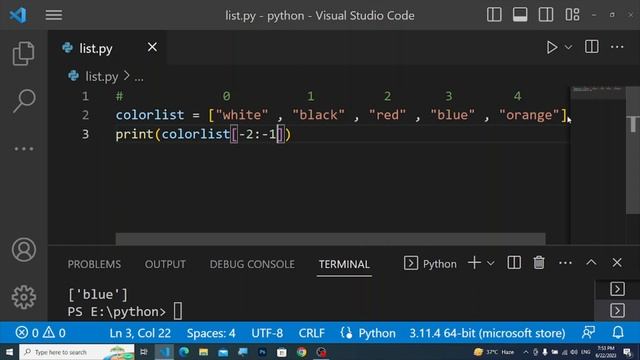This screenshot has height=360, width=640.
Task: Open the Windows Start menu
Action: (x=9, y=352)
